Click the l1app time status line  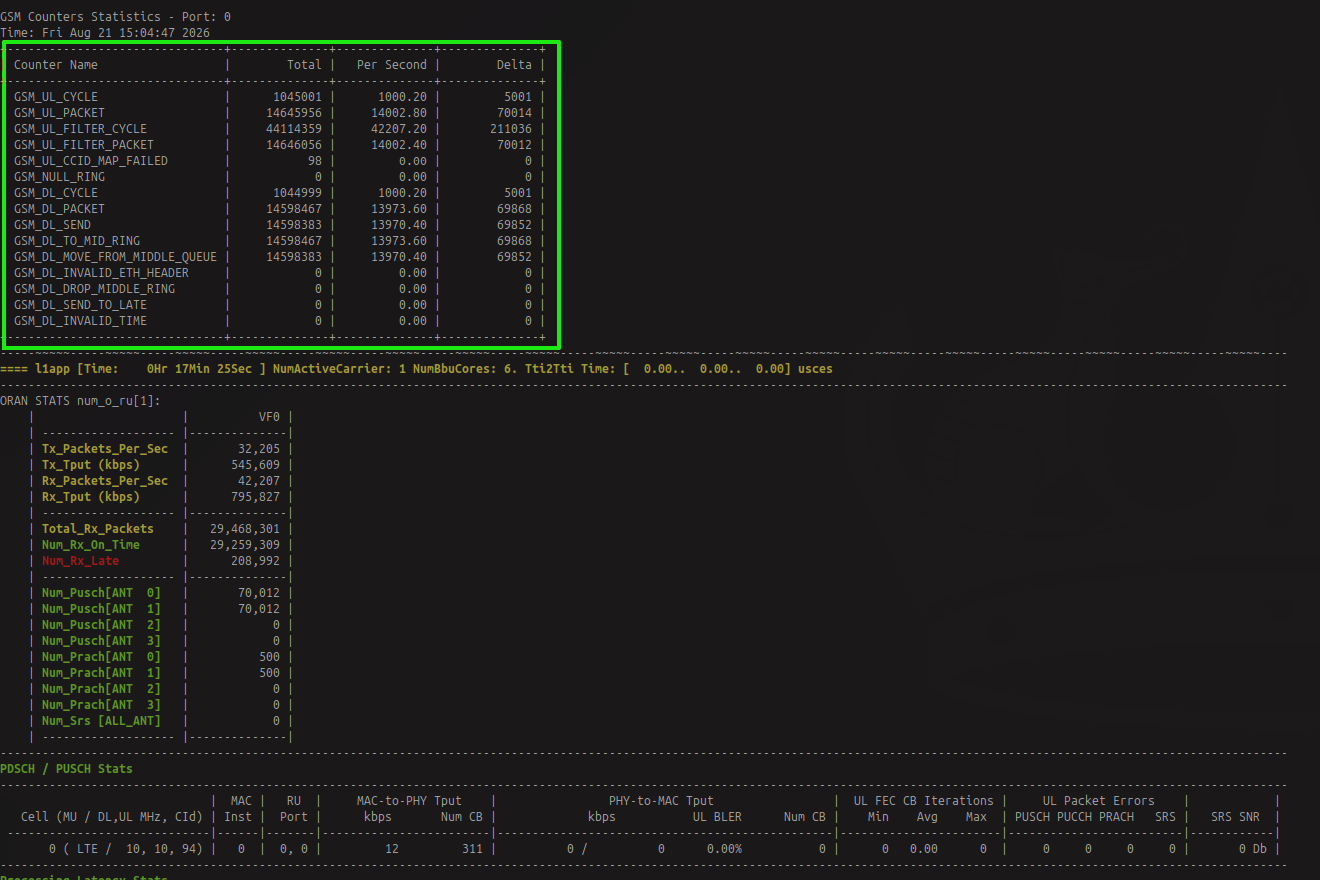[416, 369]
